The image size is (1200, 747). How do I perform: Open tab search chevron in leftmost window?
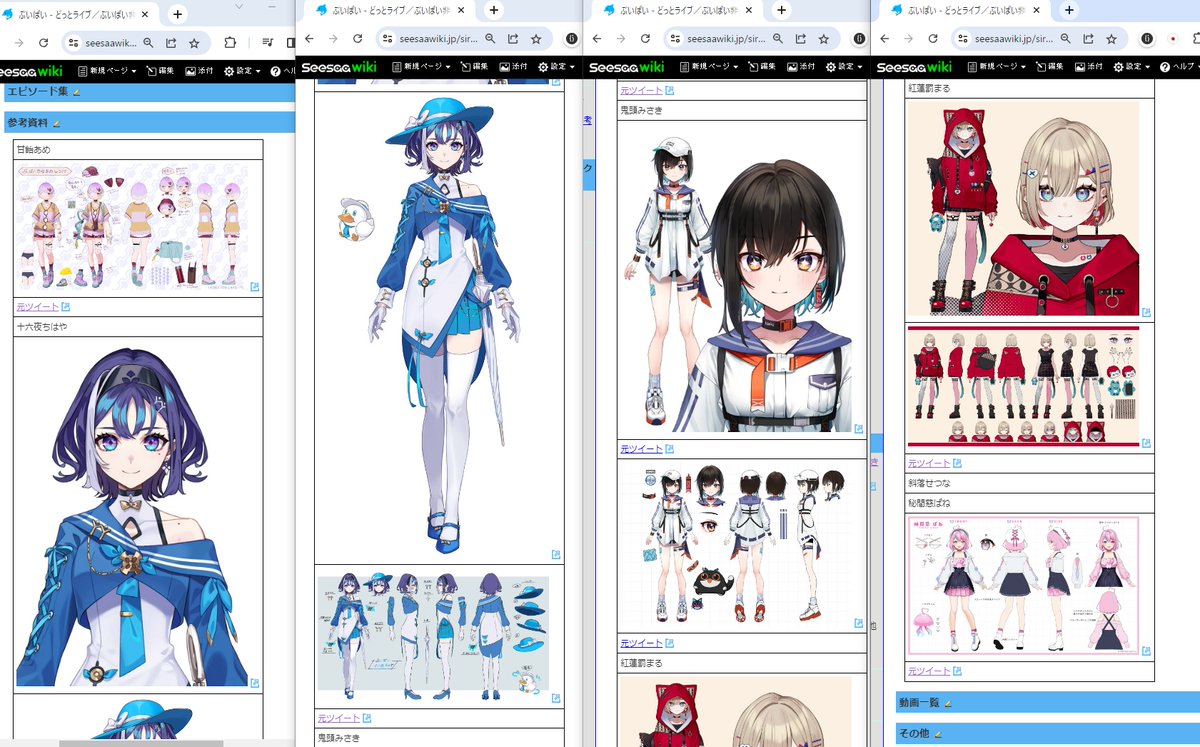click(239, 7)
